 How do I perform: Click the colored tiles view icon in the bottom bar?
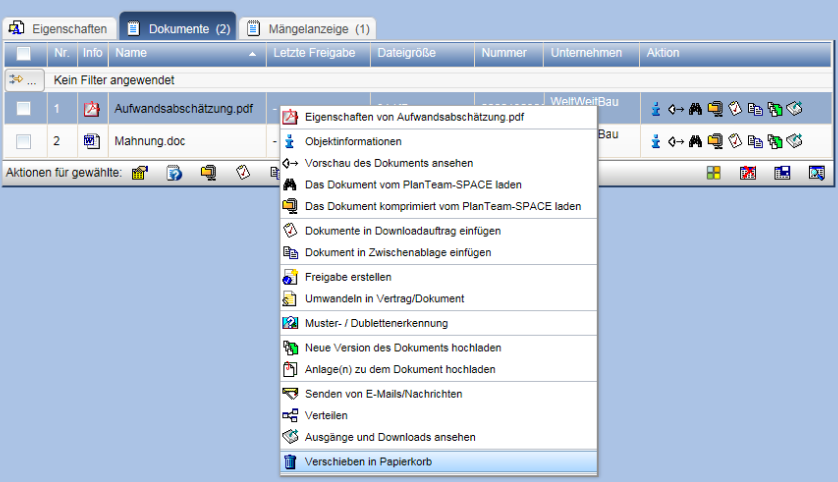(713, 173)
